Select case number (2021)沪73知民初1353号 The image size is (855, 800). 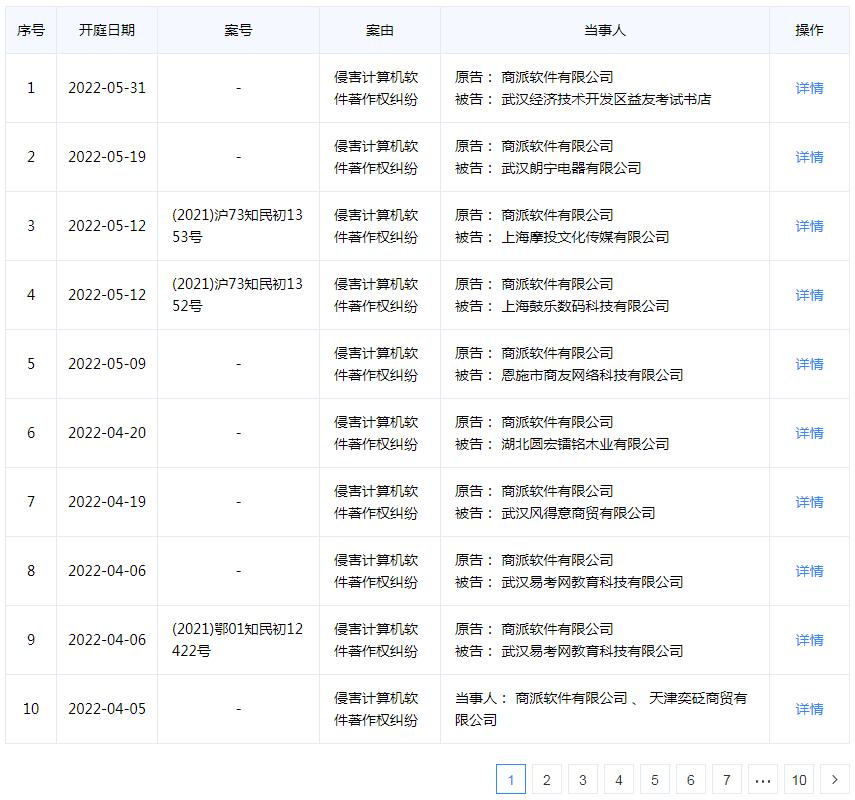(237, 226)
